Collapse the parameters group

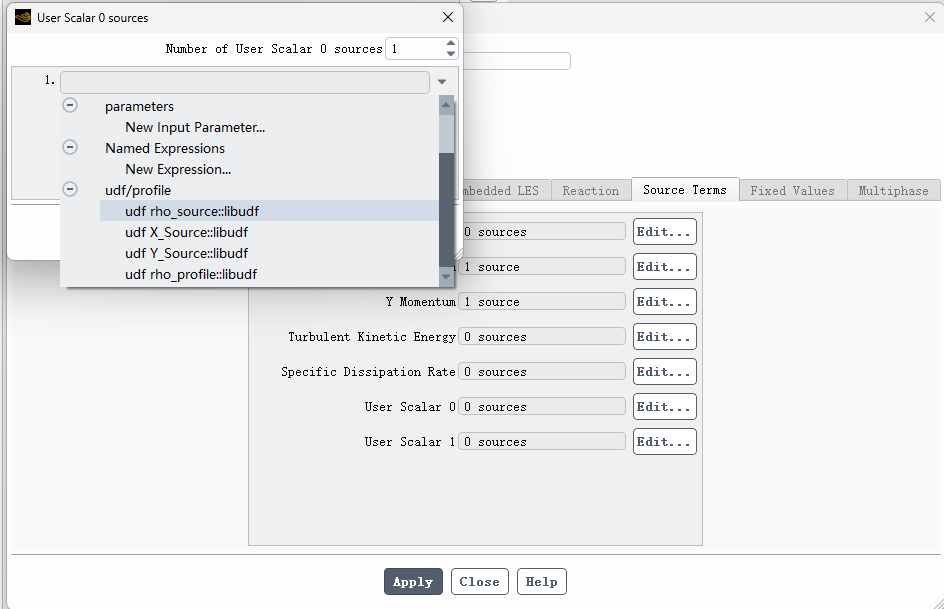70,105
